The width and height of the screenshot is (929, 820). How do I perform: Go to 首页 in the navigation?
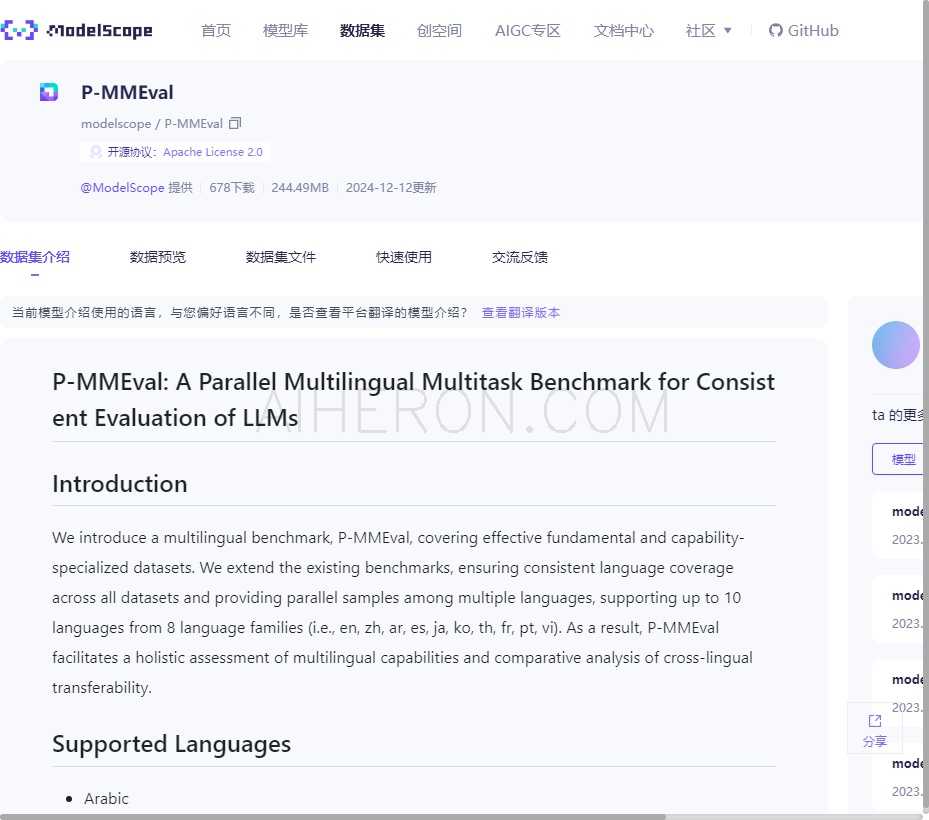pyautogui.click(x=216, y=30)
